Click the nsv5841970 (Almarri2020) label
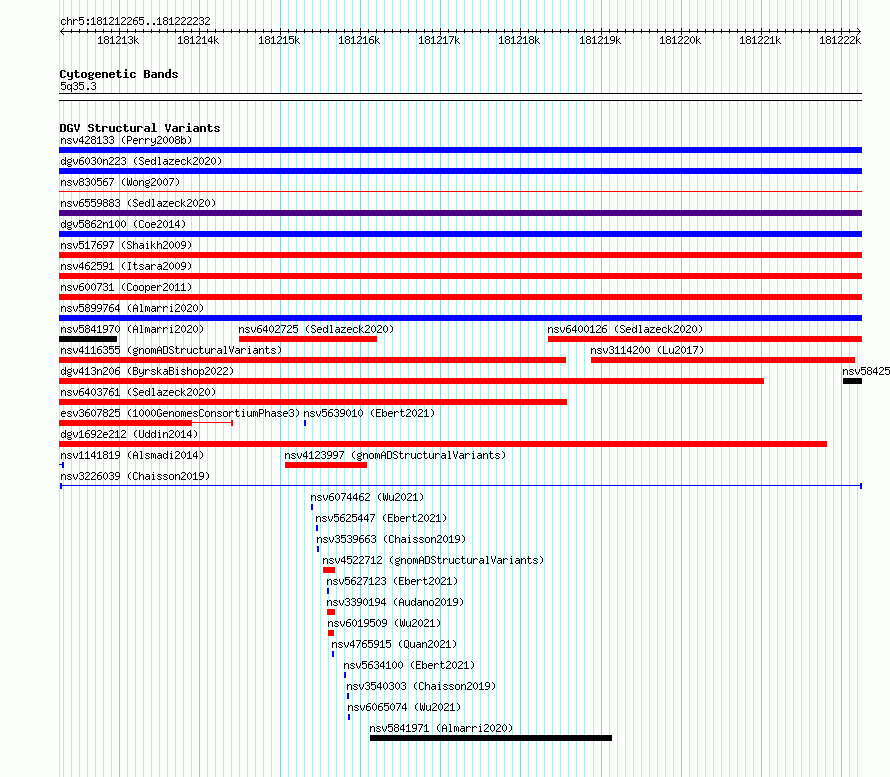Image resolution: width=890 pixels, height=777 pixels. 132,329
